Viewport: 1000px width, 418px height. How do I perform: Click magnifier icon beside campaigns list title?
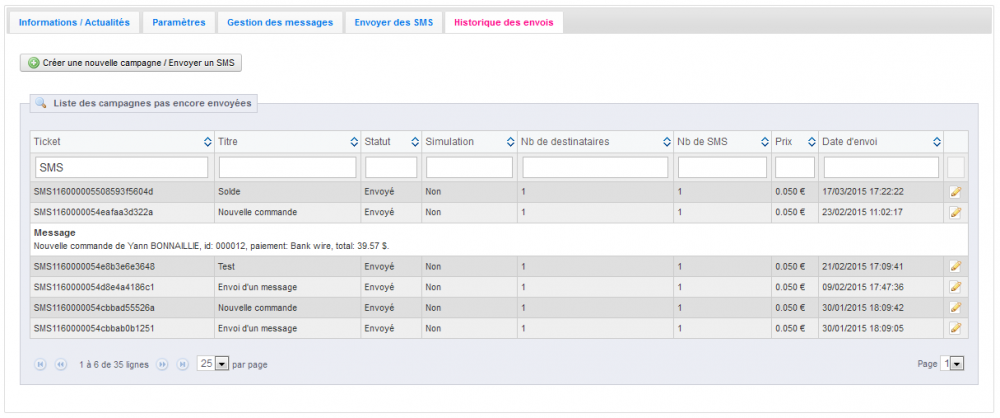pos(40,102)
